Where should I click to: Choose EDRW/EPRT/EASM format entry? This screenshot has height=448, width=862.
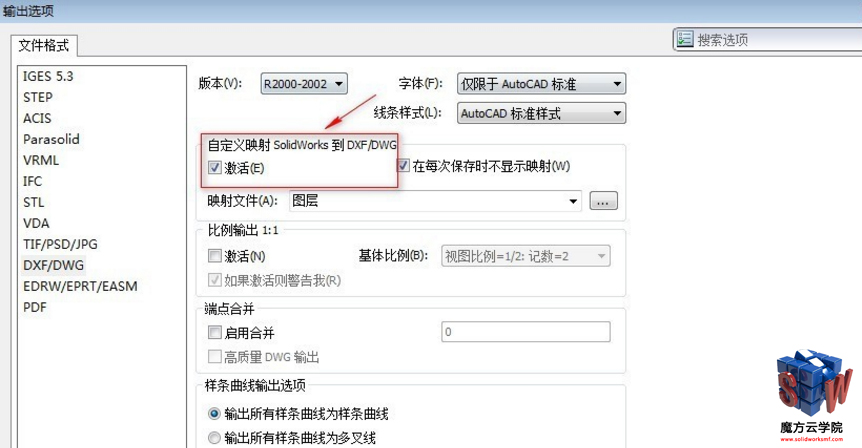pos(80,286)
